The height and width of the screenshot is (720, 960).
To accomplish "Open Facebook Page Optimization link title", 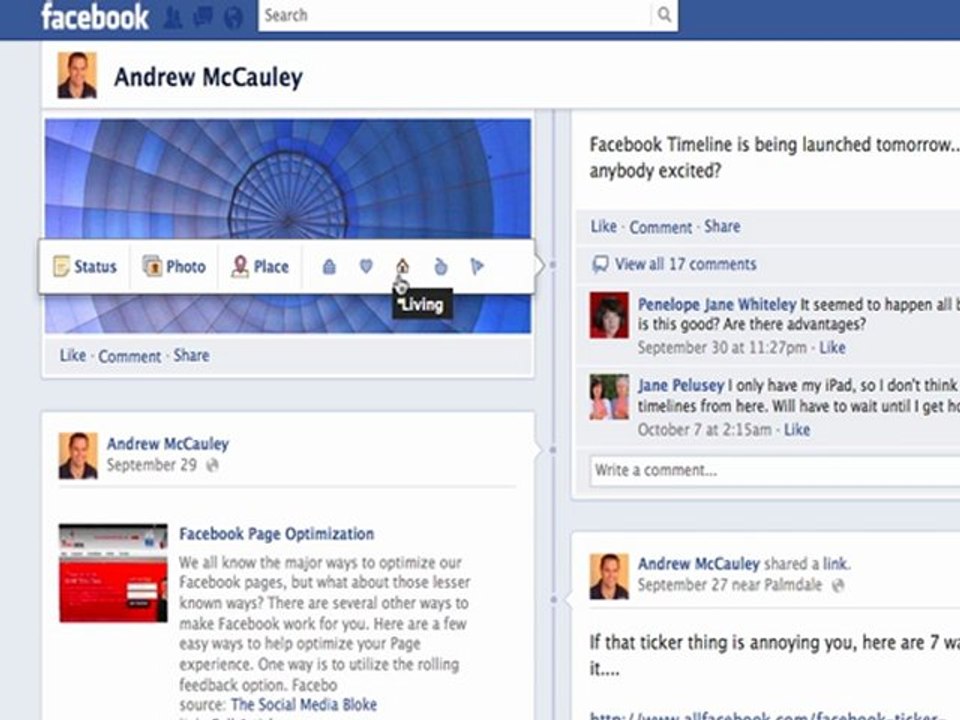I will (276, 534).
